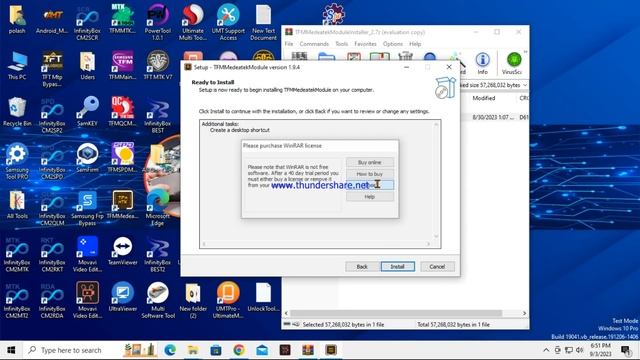Click the How to buy button
The image size is (640, 360).
coord(370,174)
